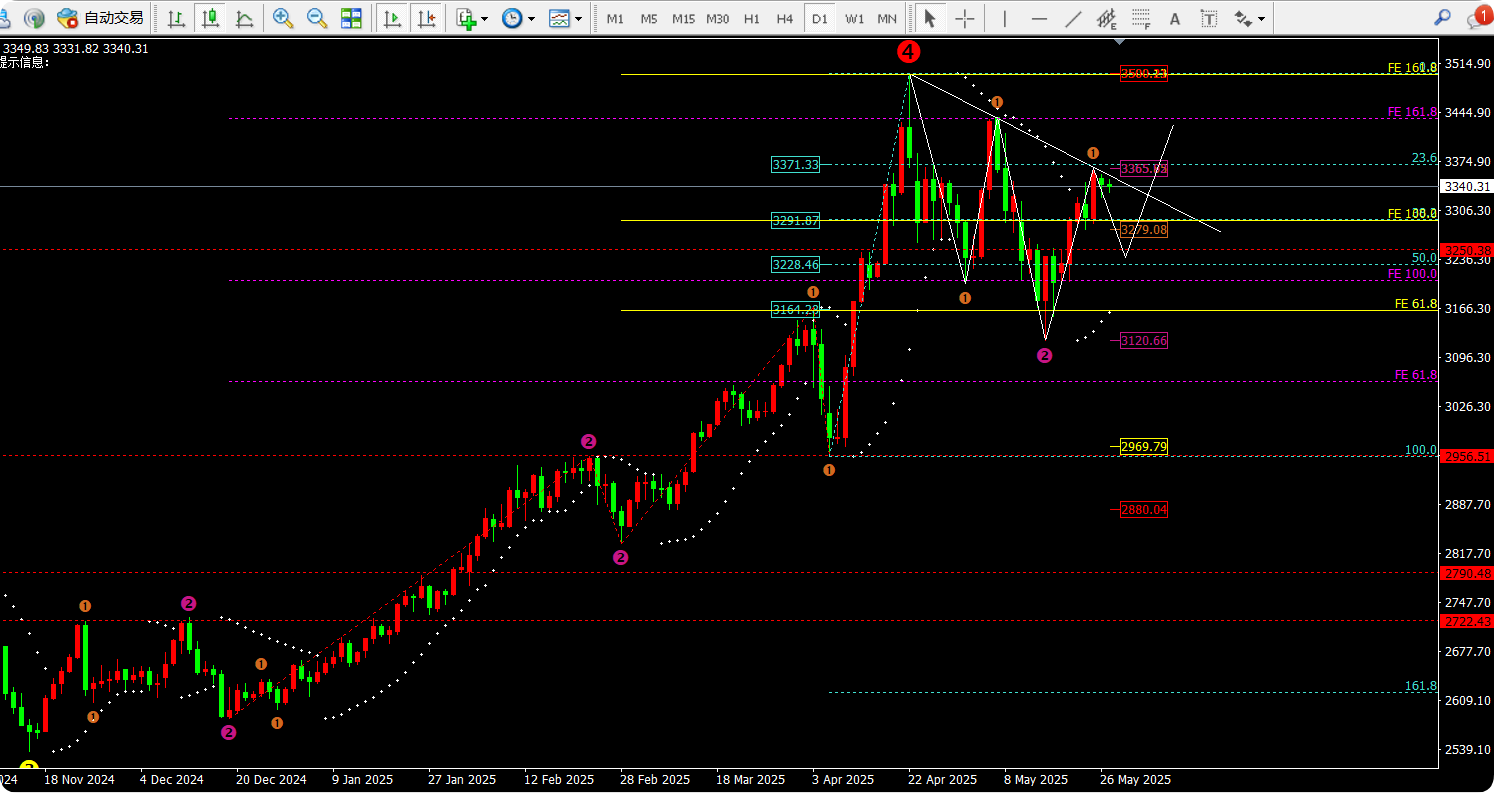Choose the M15 timeframe button
Screen dimensions: 1494x793
pyautogui.click(x=683, y=19)
